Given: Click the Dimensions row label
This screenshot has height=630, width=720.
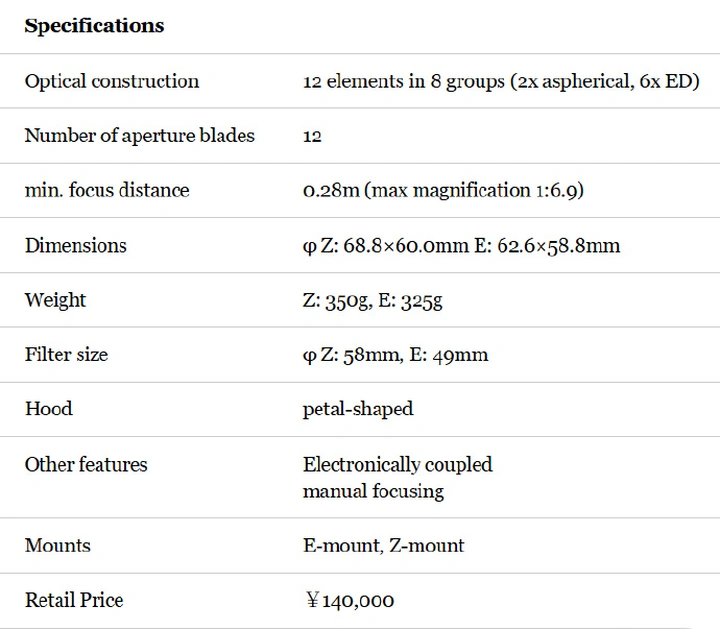Looking at the screenshot, I should (76, 245).
